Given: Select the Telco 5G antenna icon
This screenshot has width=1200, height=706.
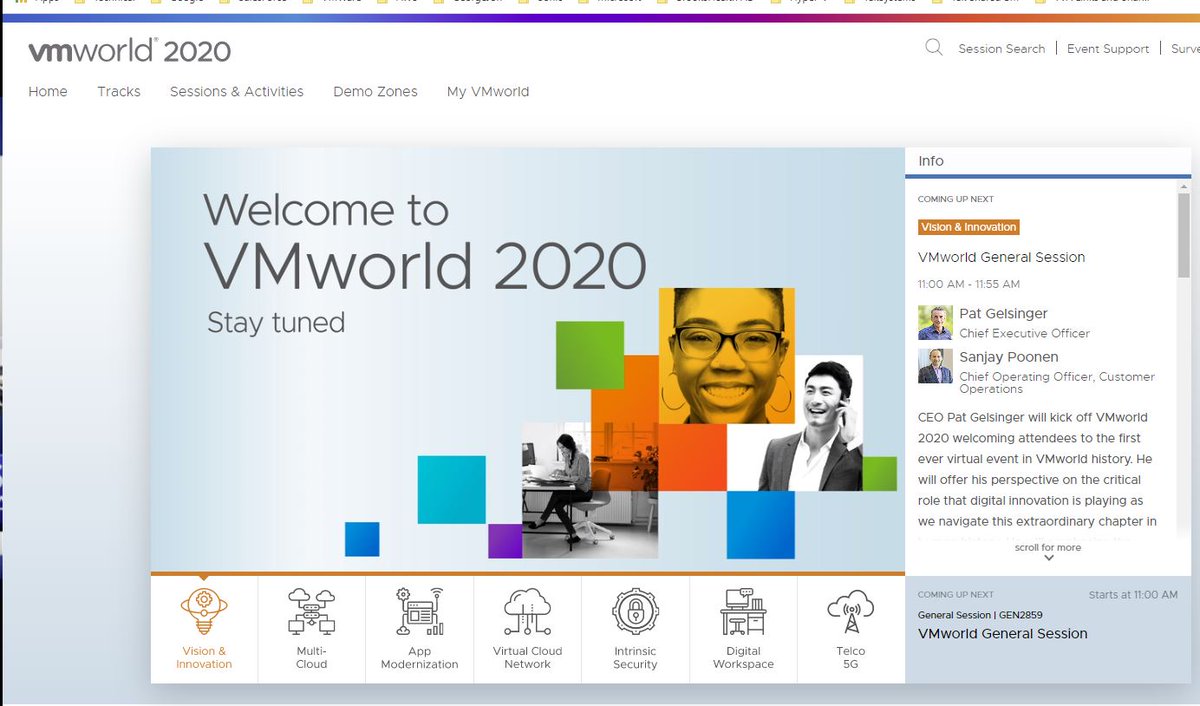Looking at the screenshot, I should tap(850, 614).
